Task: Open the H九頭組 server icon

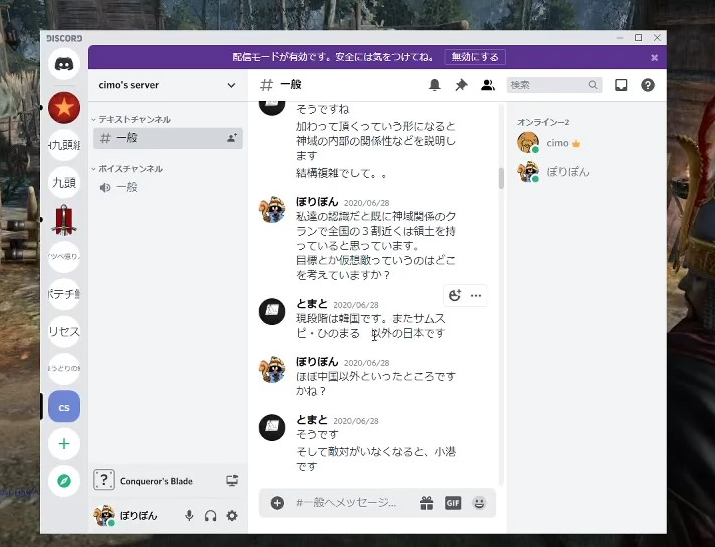Action: click(x=64, y=145)
